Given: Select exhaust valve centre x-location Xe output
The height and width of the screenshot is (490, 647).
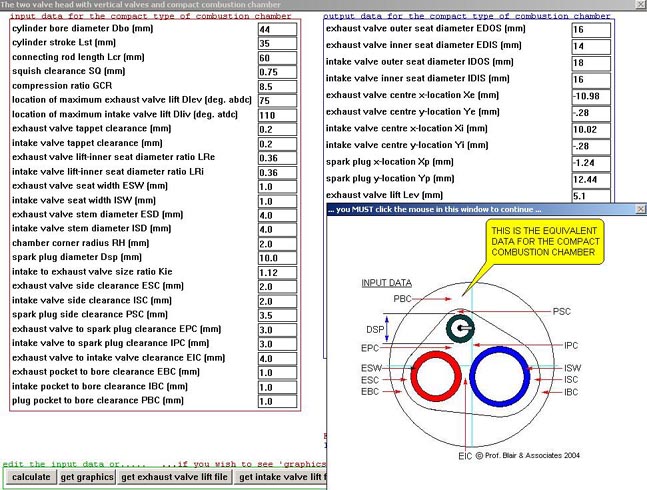Looking at the screenshot, I should 591,96.
